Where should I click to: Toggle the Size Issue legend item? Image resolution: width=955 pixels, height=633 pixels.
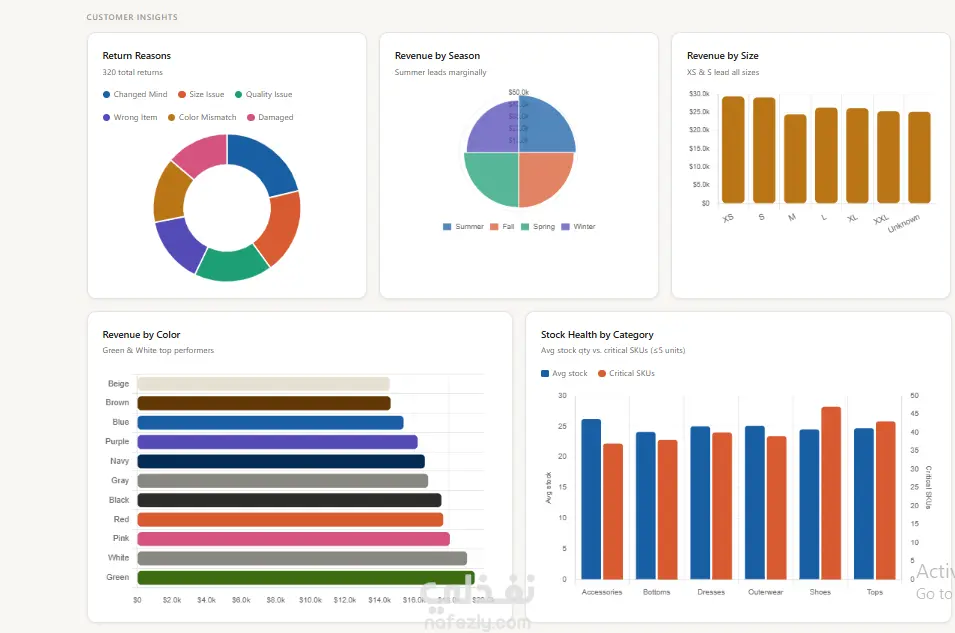201,94
